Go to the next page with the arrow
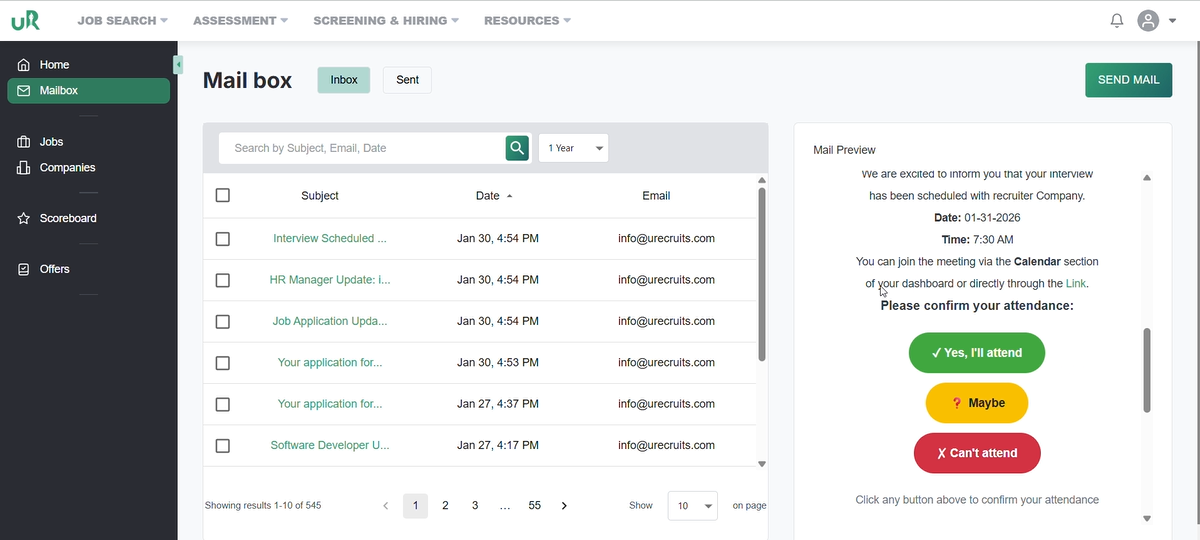 564,506
